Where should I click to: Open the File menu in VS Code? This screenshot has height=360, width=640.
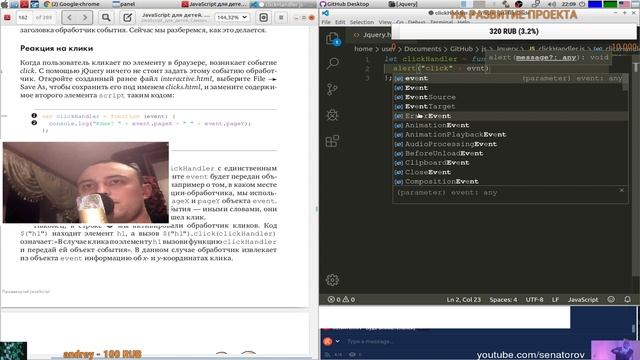coord(326,22)
